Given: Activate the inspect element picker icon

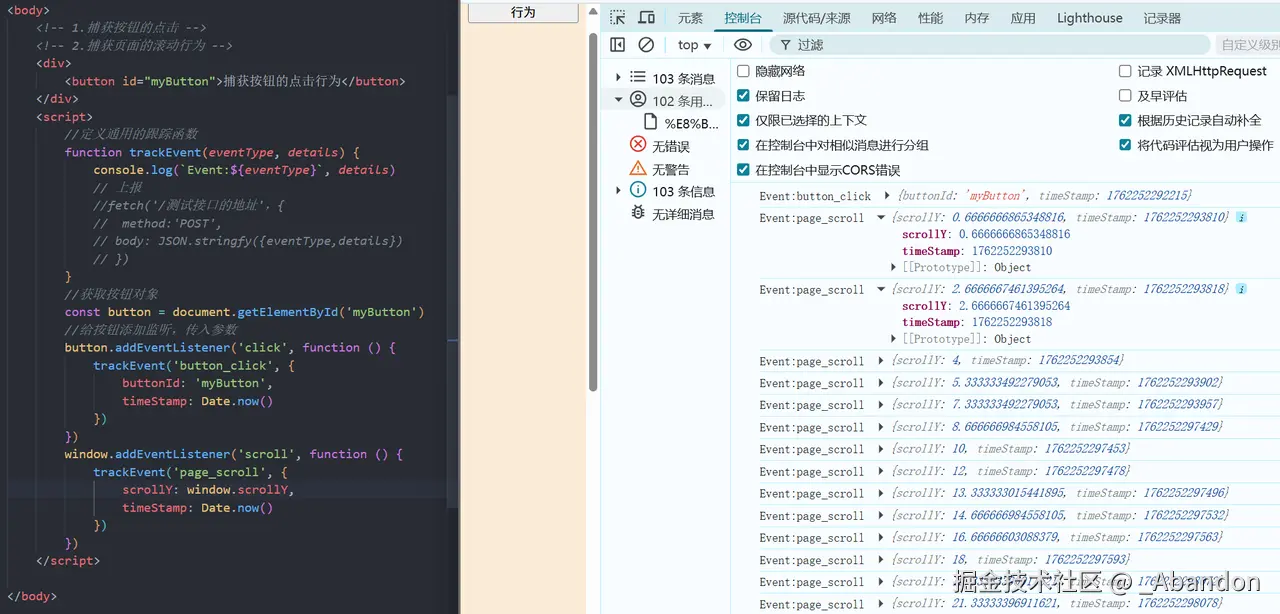Looking at the screenshot, I should pos(618,17).
